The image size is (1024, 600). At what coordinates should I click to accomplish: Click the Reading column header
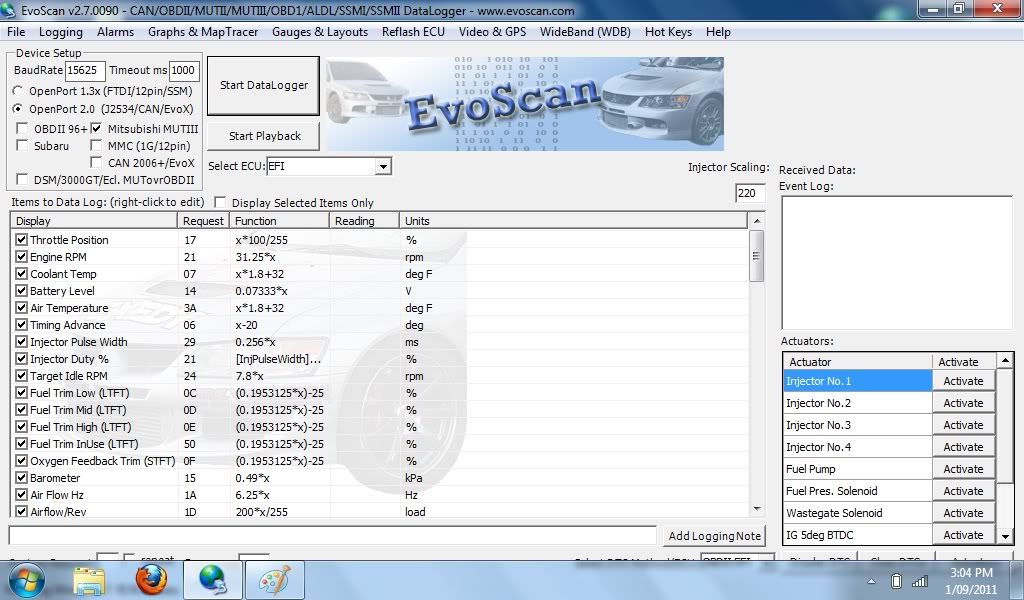[x=364, y=221]
